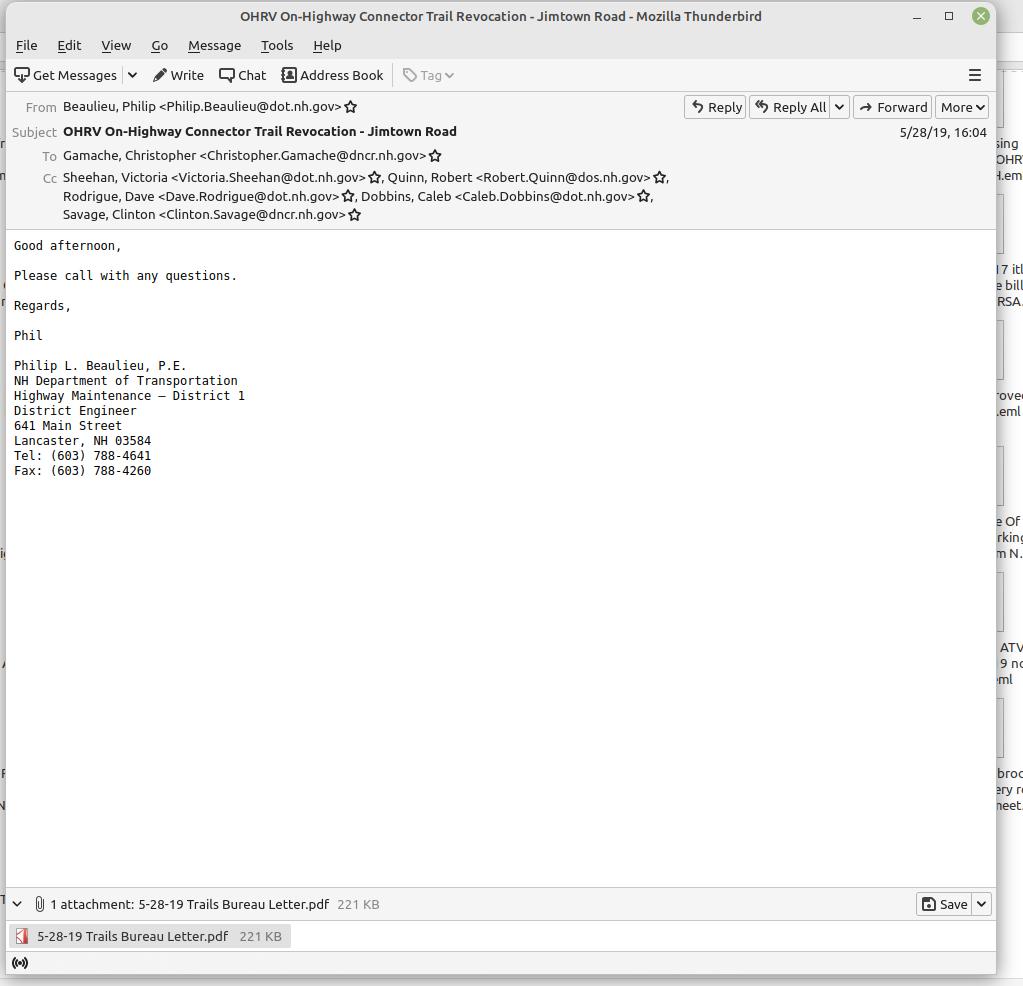Save the attachment with Save button

[944, 904]
